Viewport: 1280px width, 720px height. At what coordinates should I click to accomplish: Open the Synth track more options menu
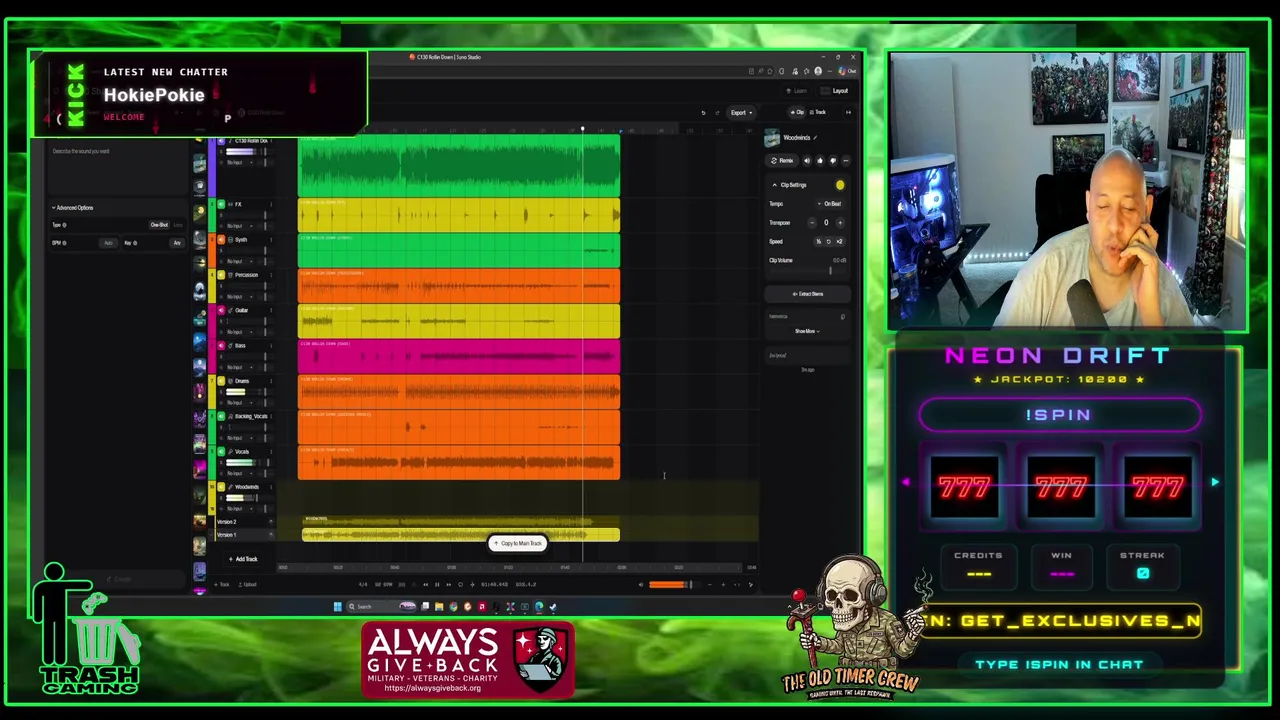(271, 239)
